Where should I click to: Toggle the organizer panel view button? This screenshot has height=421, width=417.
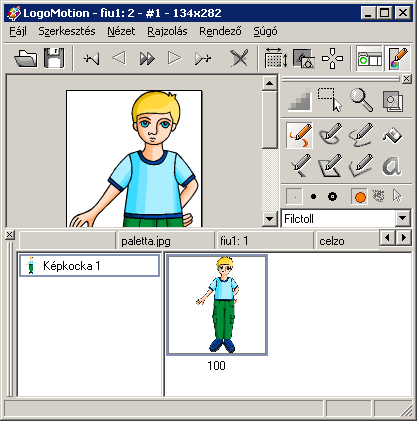(369, 59)
